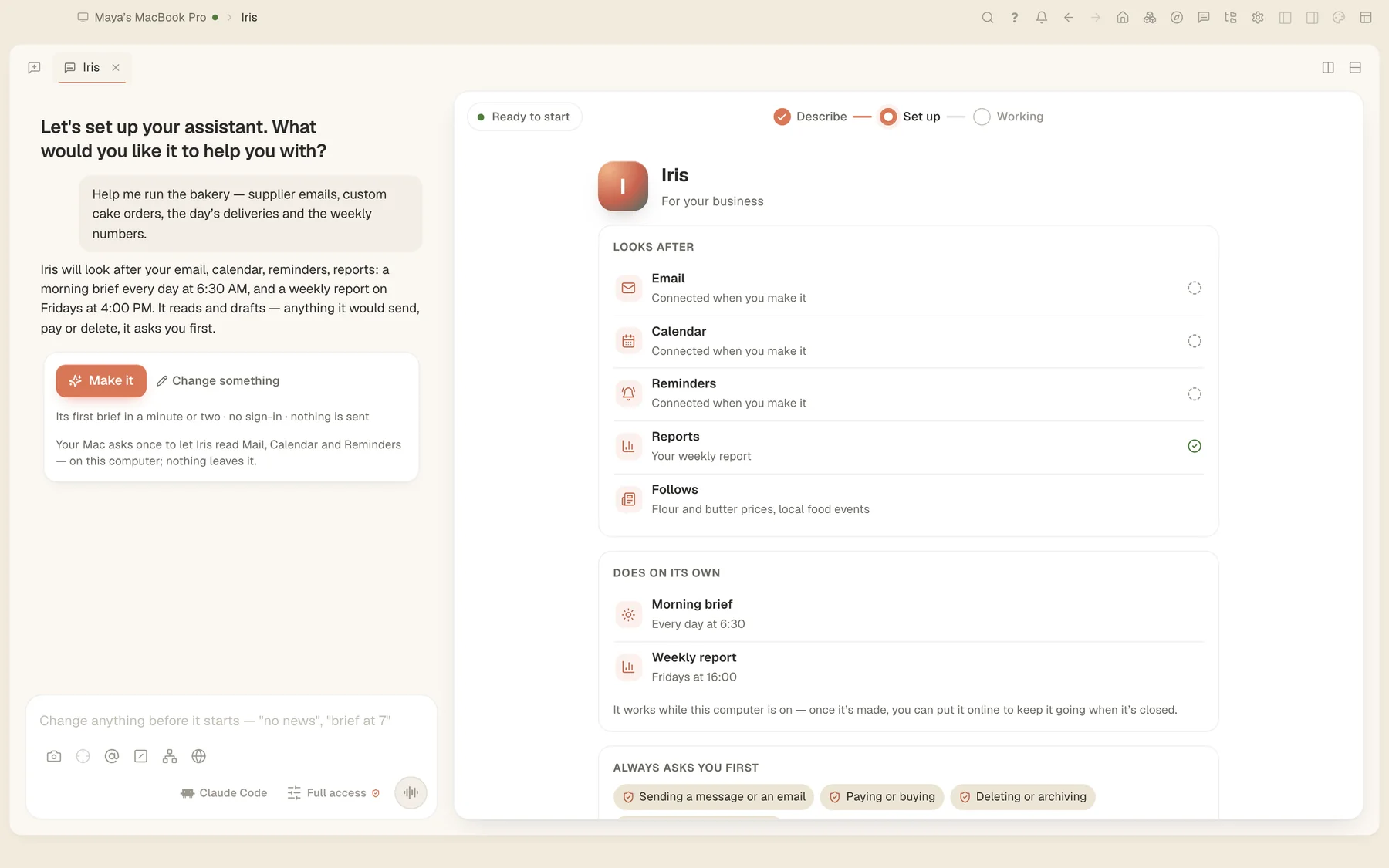The image size is (1389, 868).
Task: Open the Full access permissions selector
Action: (x=333, y=792)
